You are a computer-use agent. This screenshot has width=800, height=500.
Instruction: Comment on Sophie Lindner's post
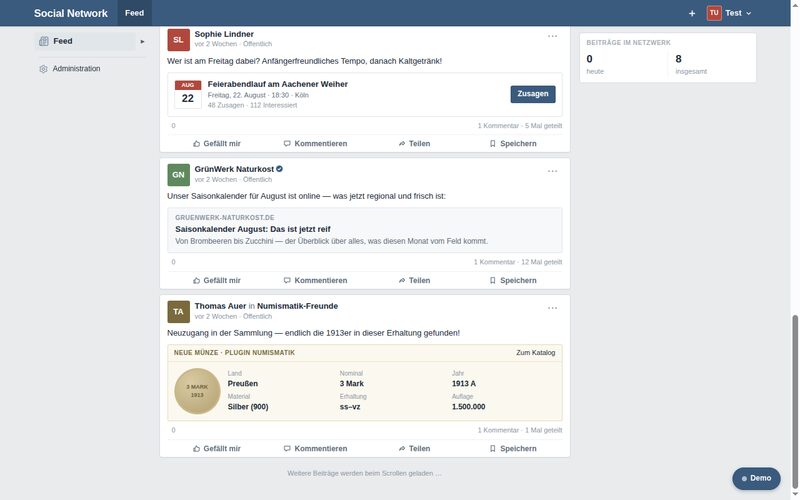[315, 144]
